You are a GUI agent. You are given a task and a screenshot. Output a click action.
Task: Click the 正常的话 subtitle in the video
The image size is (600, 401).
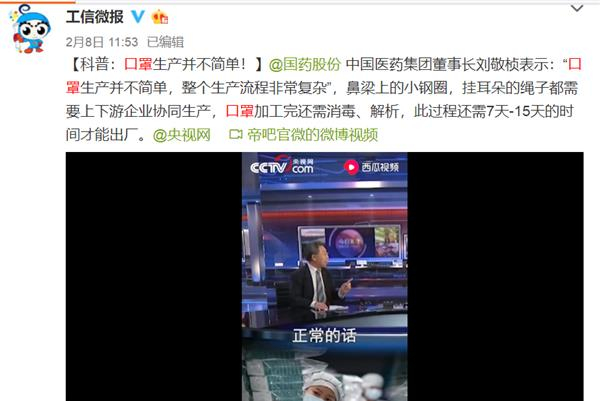(x=324, y=336)
